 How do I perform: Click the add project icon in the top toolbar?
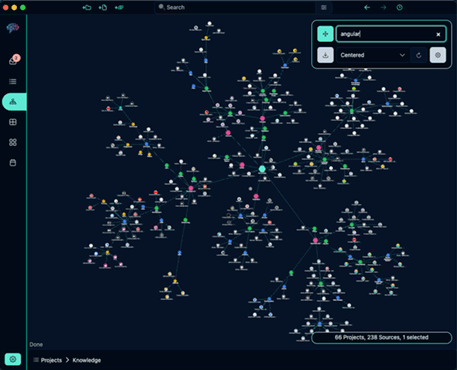pyautogui.click(x=87, y=7)
